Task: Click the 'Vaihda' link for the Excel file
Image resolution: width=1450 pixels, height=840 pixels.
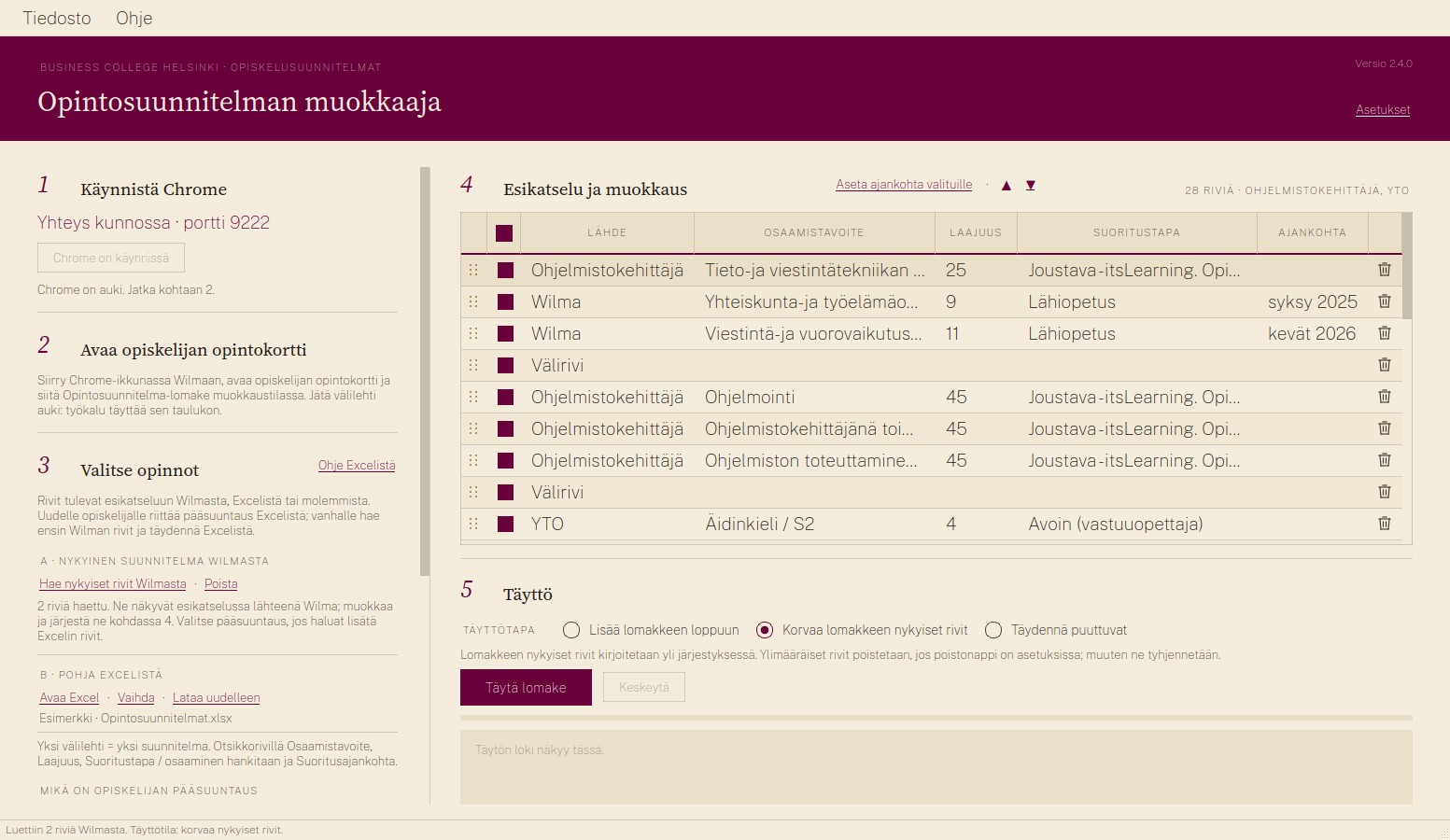Action: 136,697
